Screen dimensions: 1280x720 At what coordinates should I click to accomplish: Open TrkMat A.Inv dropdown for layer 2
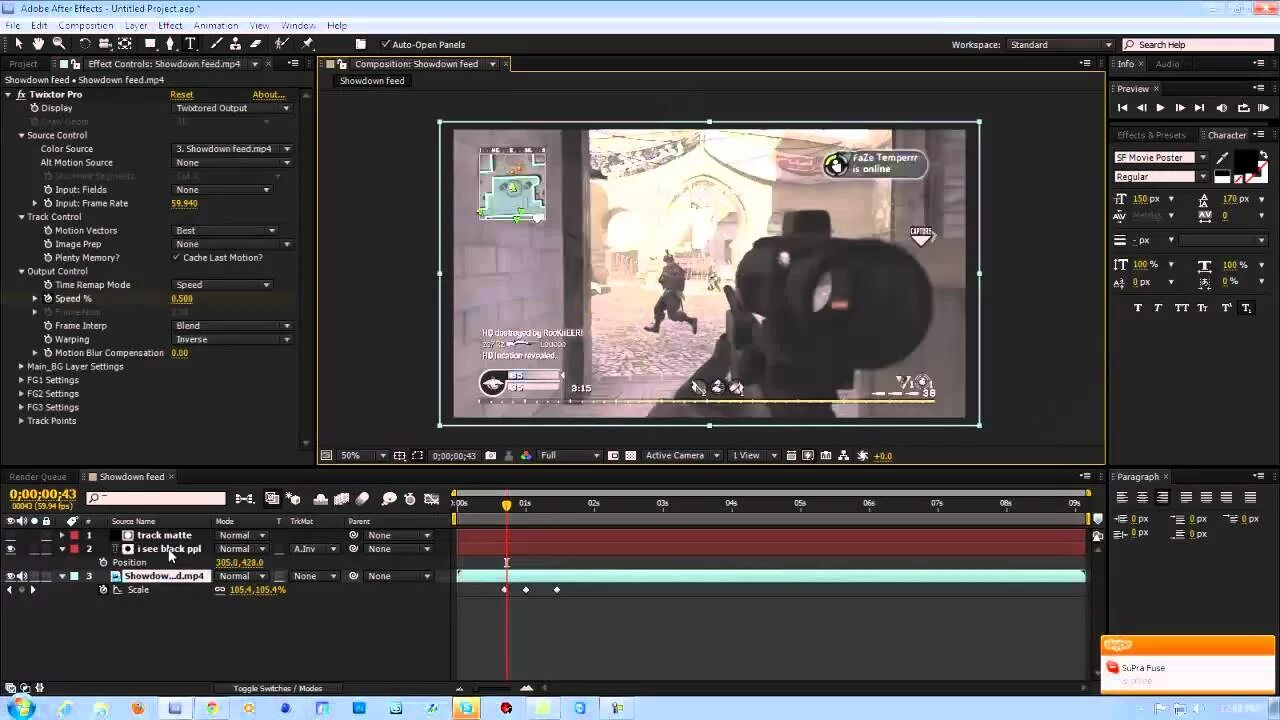tap(314, 549)
